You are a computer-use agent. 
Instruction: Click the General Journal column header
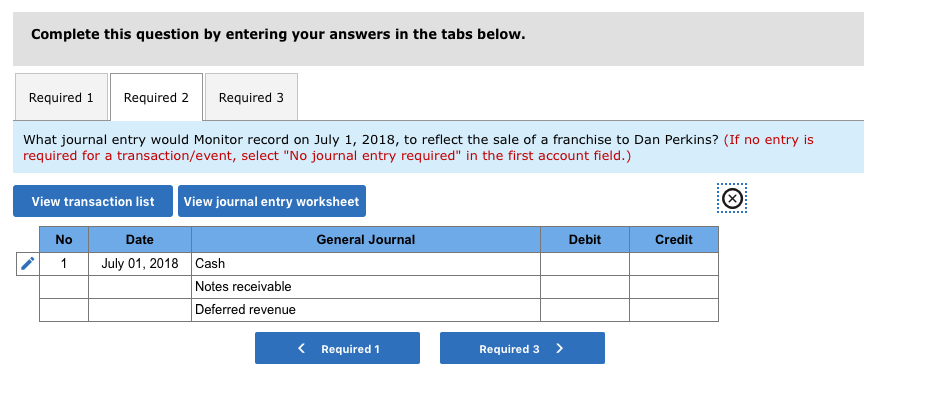tap(366, 239)
